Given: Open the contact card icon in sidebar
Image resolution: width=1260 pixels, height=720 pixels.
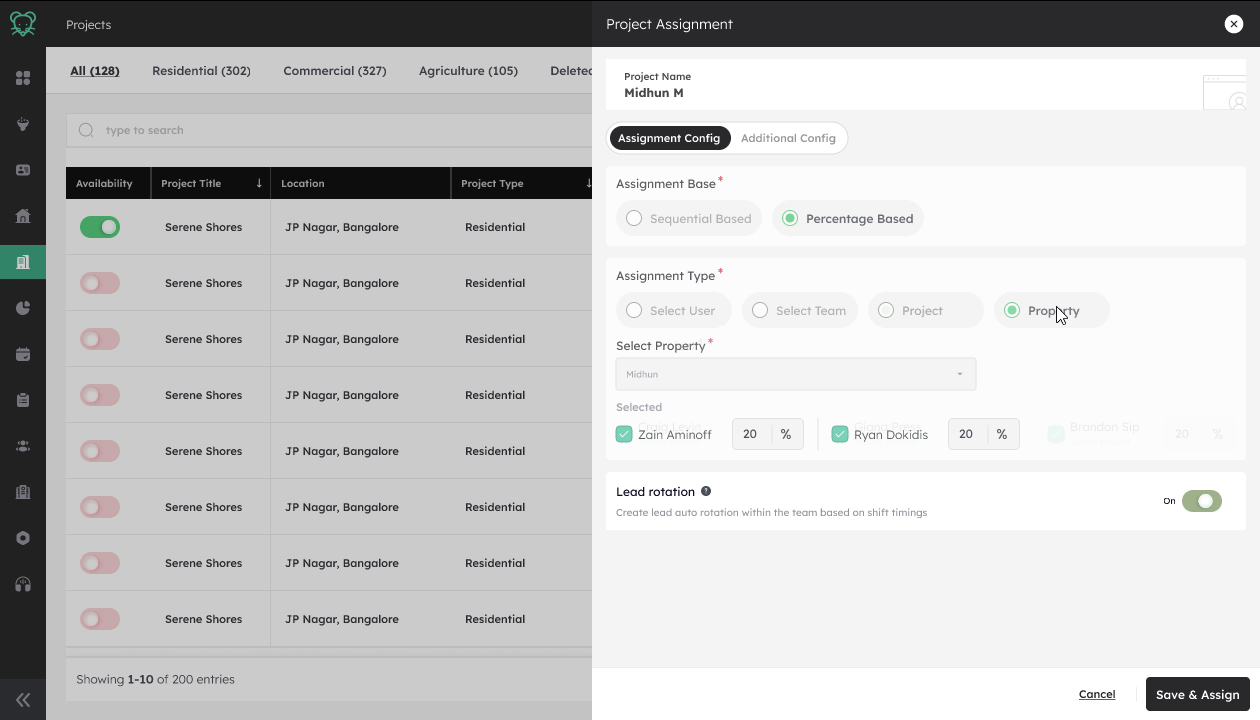Looking at the screenshot, I should click(x=23, y=170).
